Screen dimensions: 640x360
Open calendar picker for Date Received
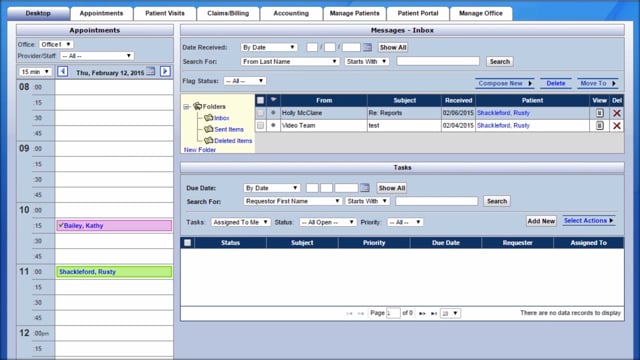[367, 47]
